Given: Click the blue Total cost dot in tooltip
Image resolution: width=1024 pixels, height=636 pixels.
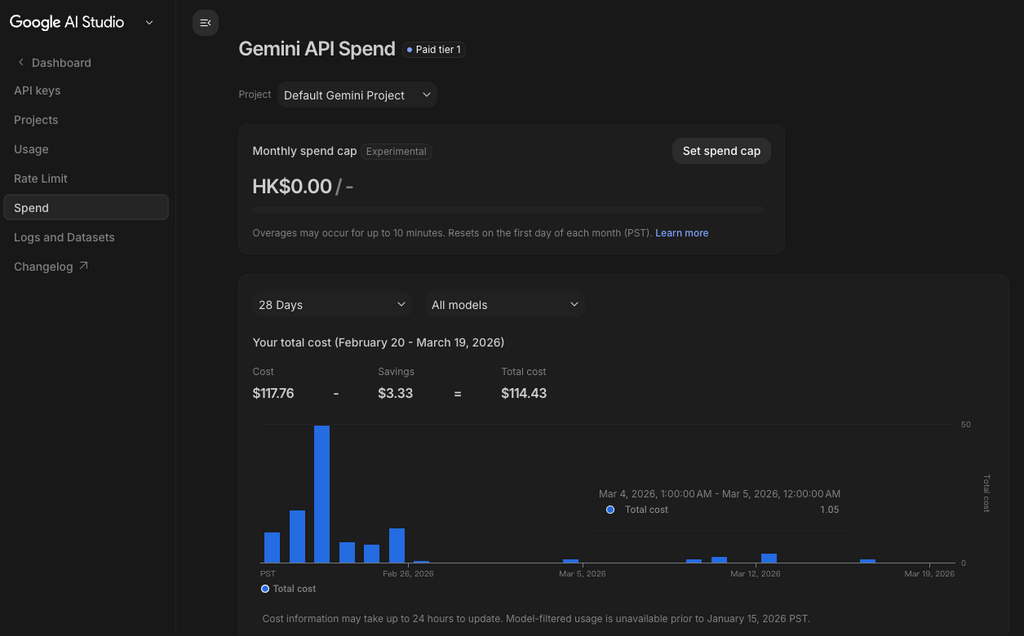Looking at the screenshot, I should click(x=610, y=509).
